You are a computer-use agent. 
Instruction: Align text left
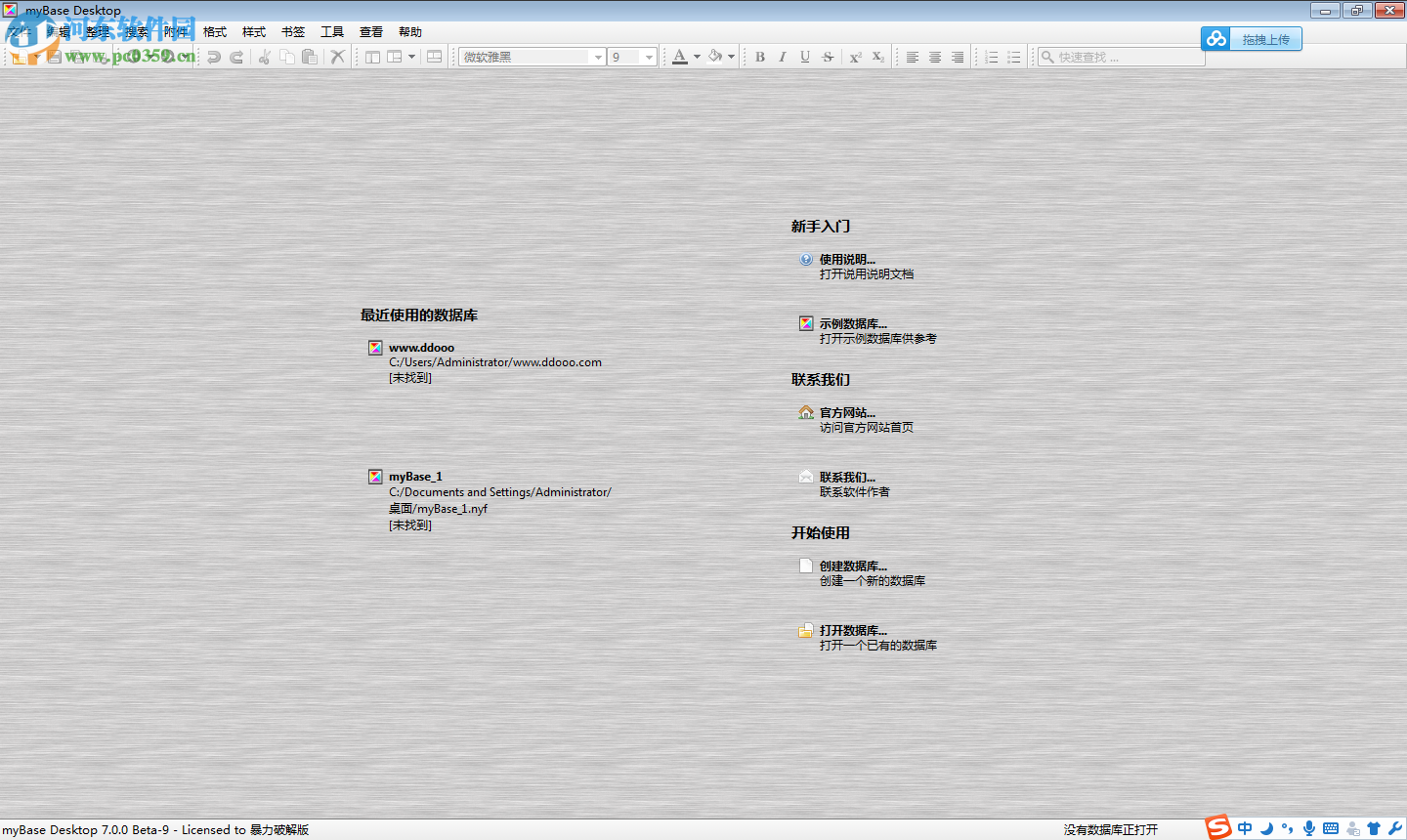tap(913, 57)
